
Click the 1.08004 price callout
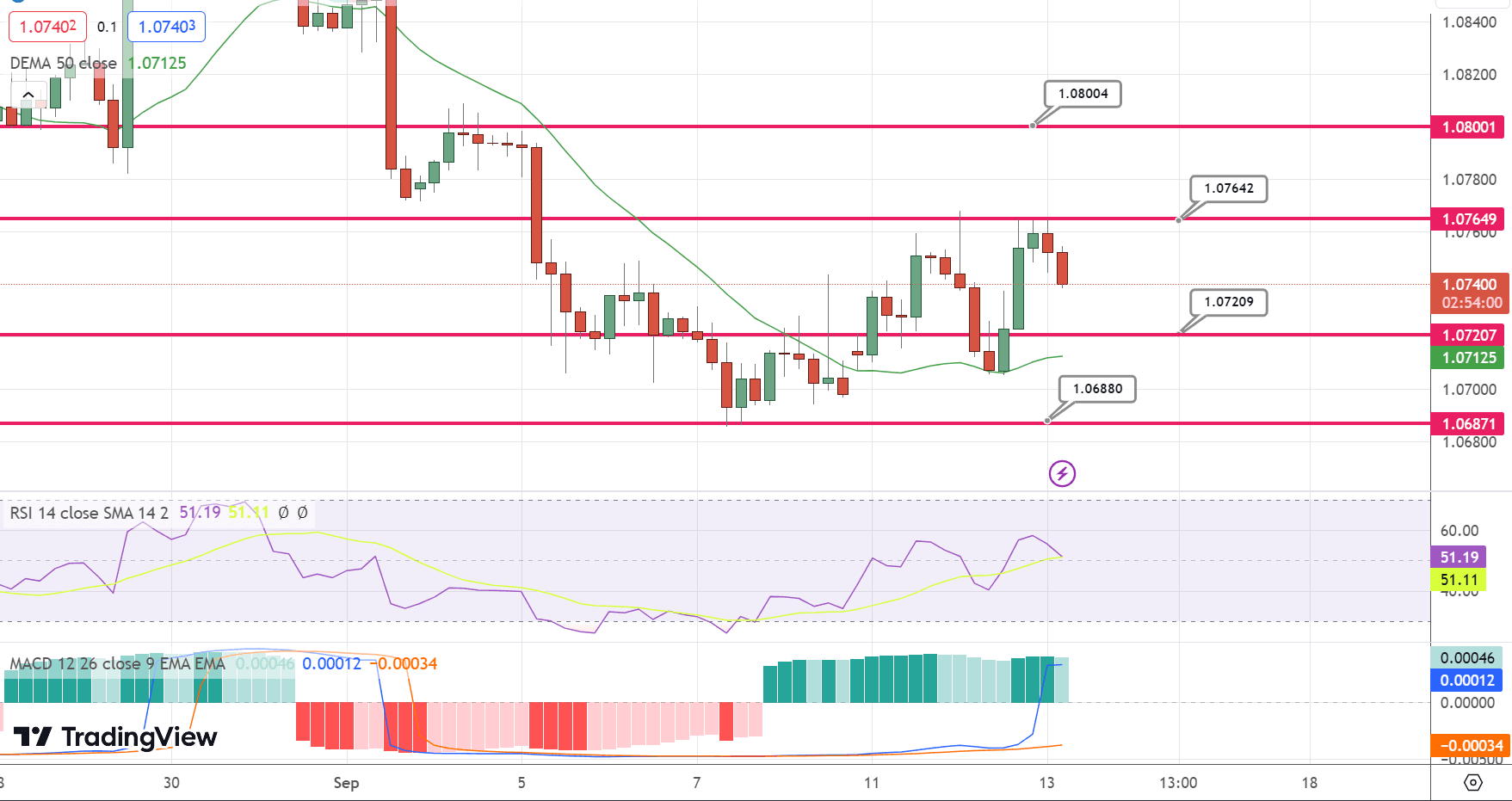1083,94
